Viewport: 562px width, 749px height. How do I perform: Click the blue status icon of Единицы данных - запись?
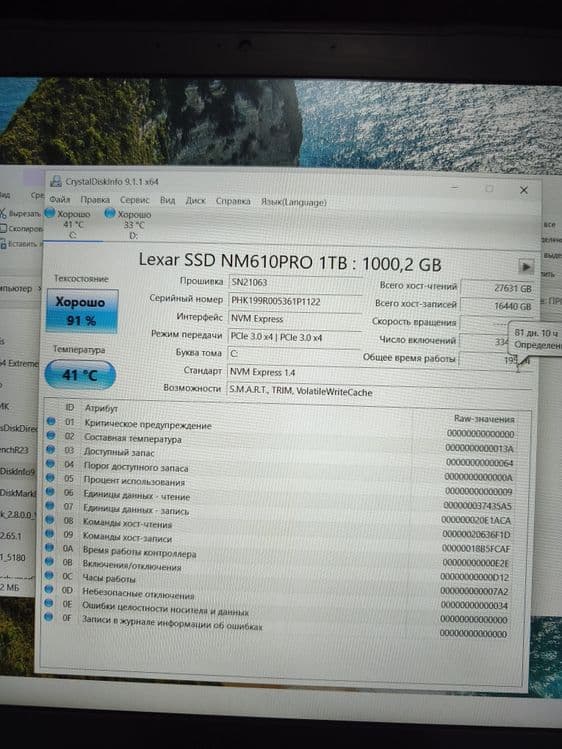pos(50,505)
